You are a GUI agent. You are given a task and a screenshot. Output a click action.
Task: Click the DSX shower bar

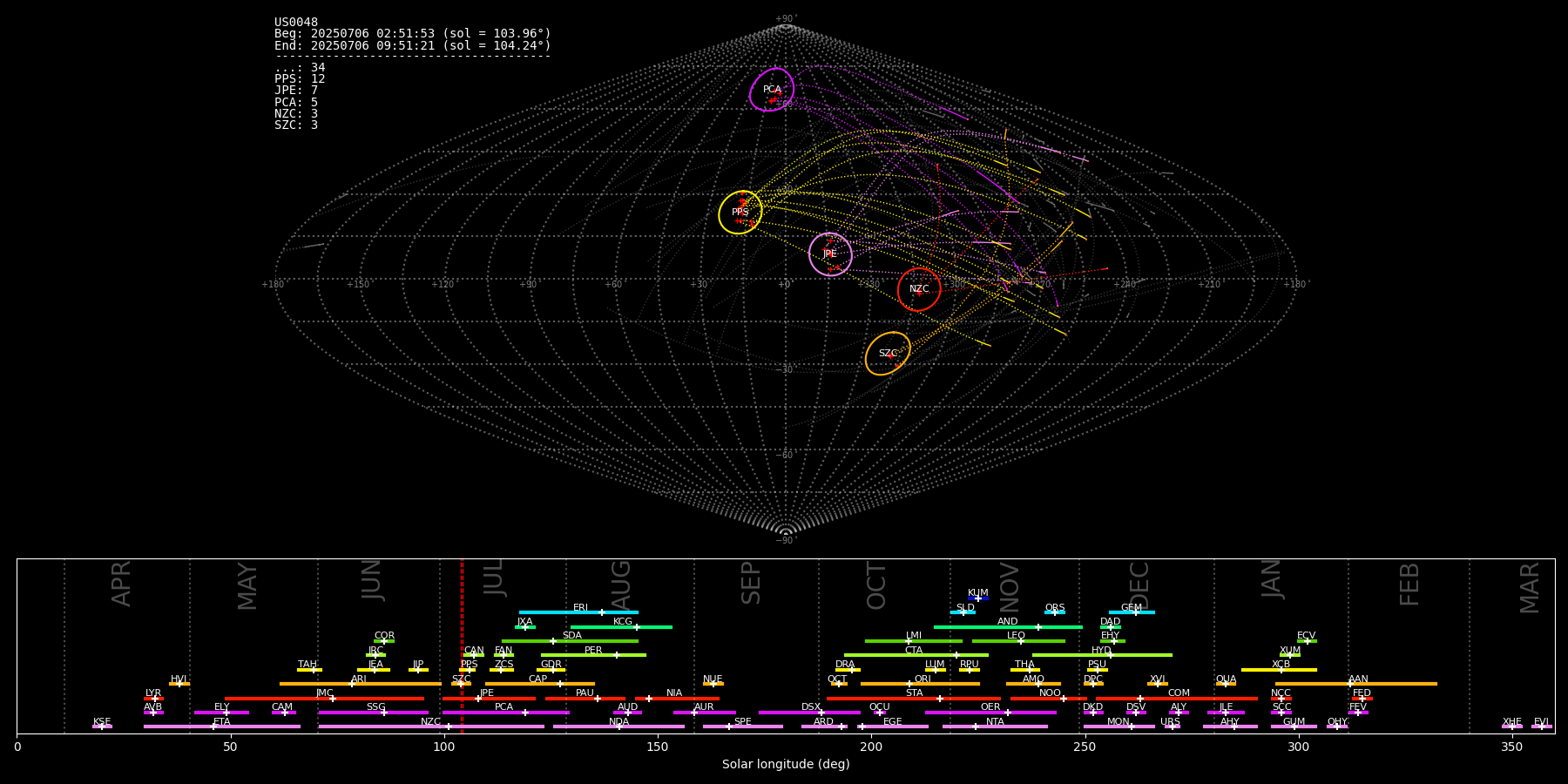pos(809,713)
